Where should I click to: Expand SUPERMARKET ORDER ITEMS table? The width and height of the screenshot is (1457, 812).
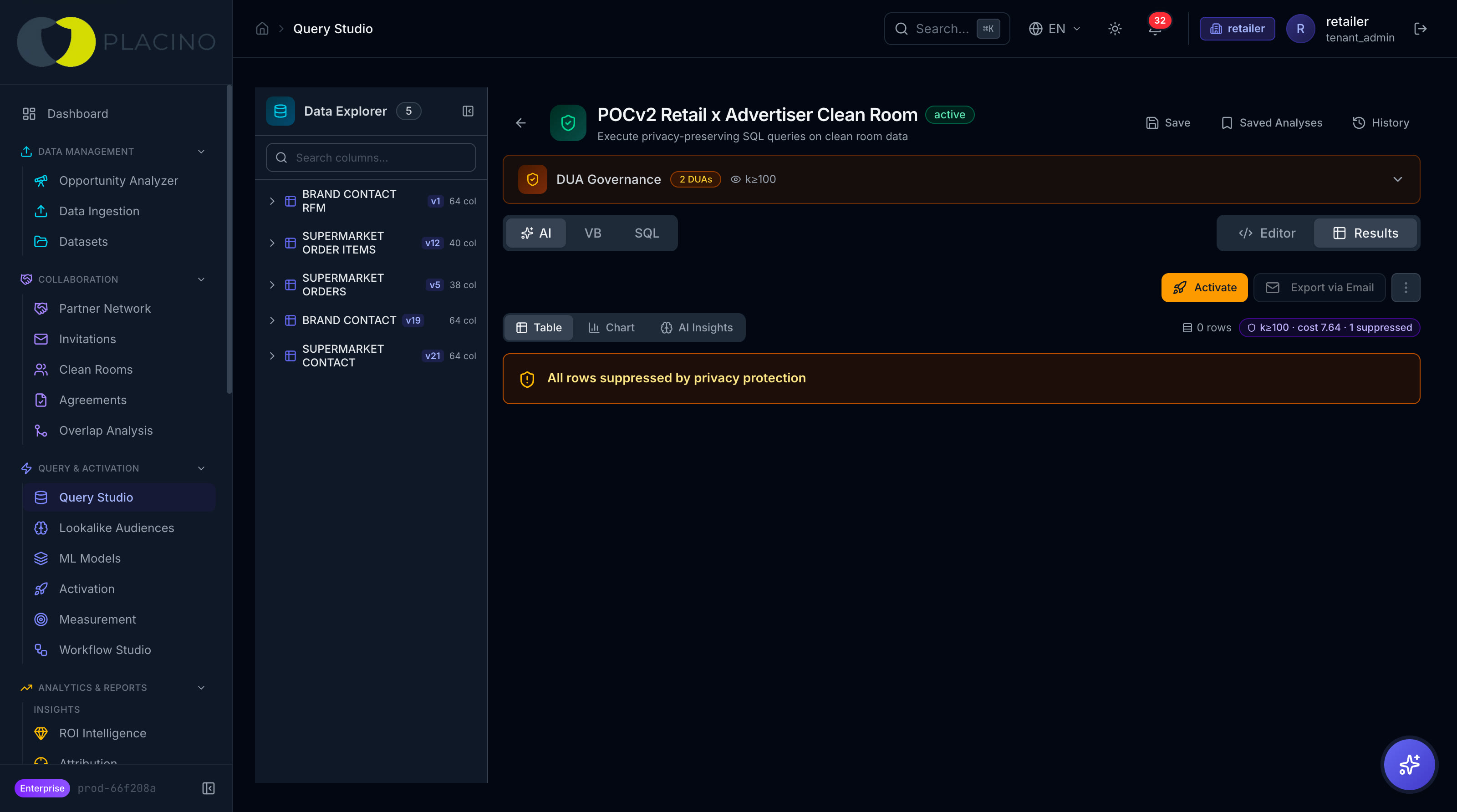[x=272, y=243]
